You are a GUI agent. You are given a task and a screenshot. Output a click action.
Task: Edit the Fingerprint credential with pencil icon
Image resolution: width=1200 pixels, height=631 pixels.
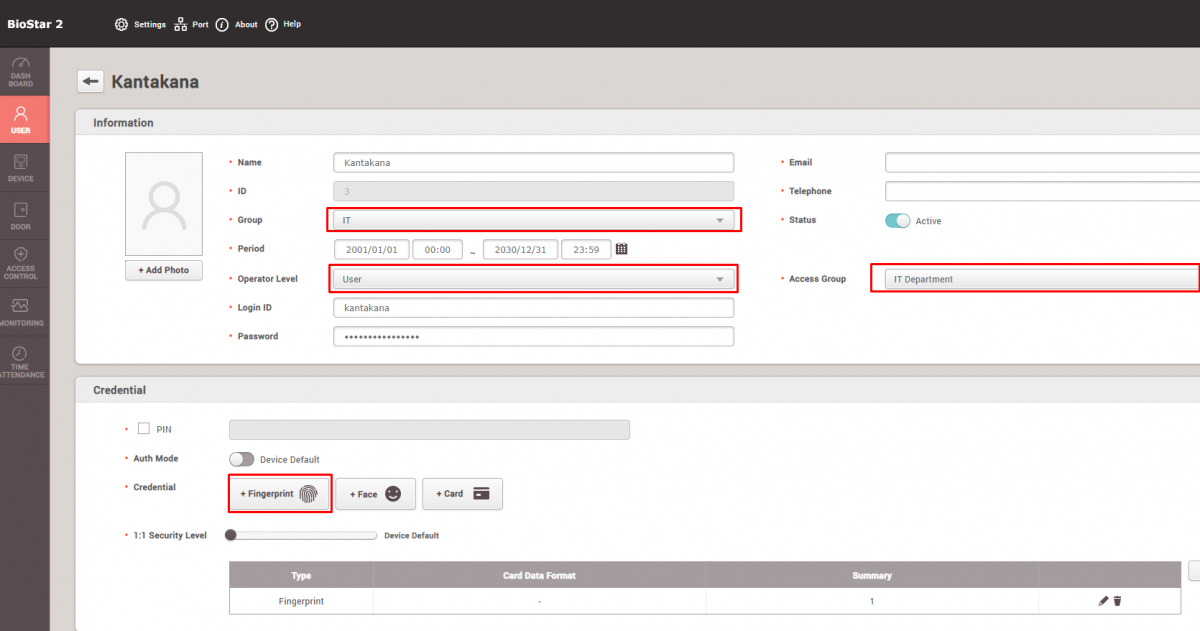1103,601
